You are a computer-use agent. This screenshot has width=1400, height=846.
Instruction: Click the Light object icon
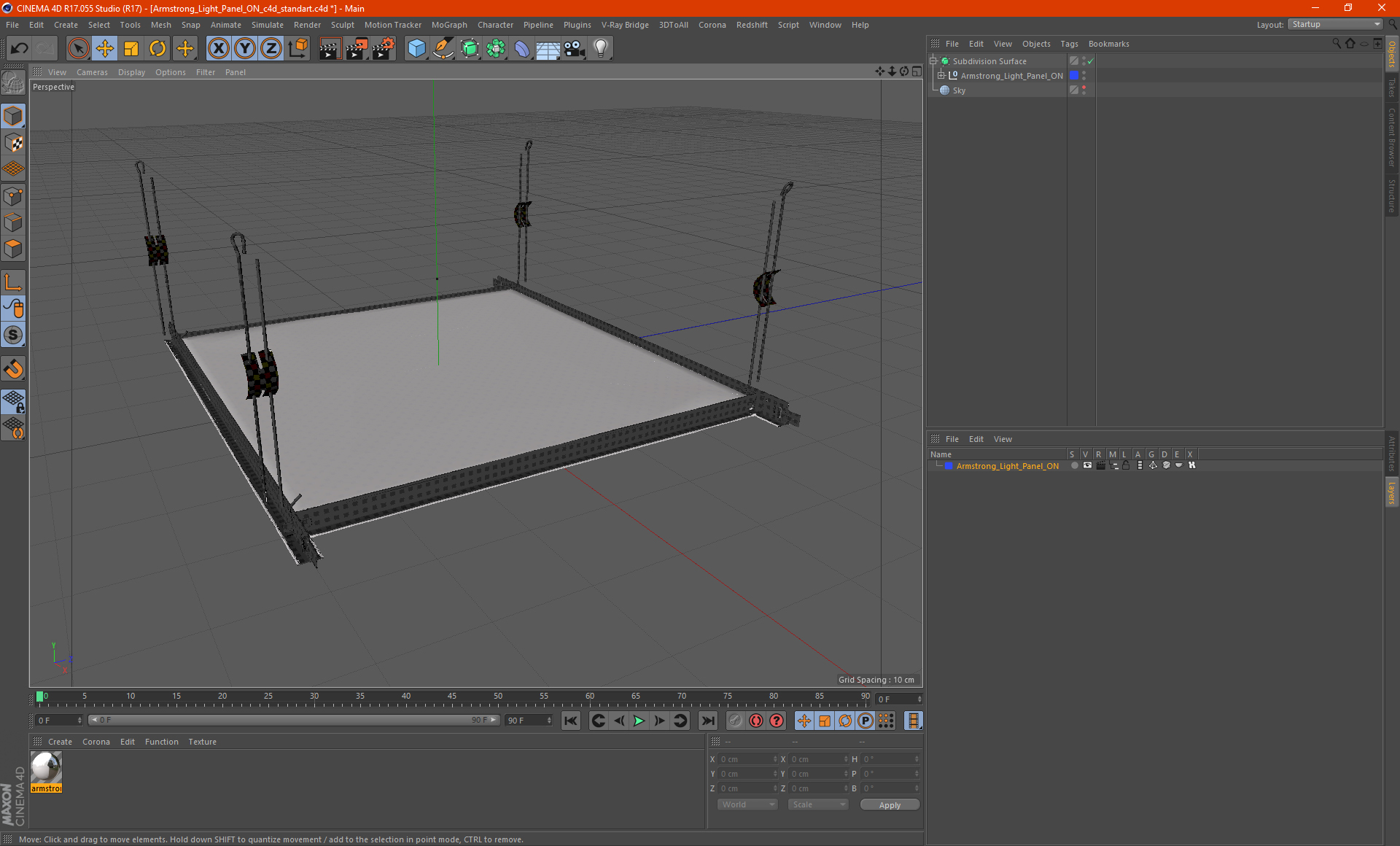601,49
